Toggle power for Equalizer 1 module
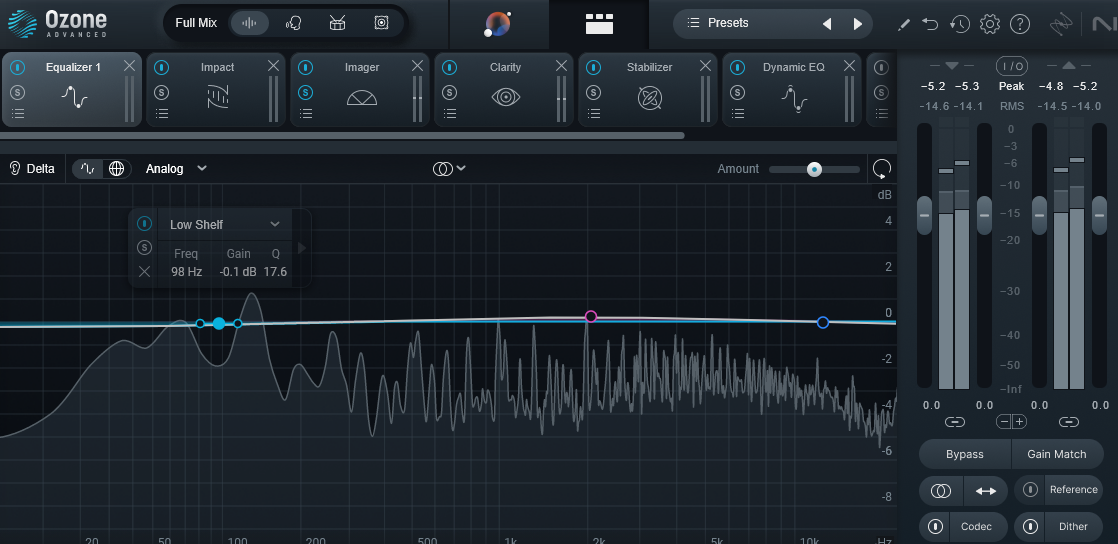 pos(18,67)
